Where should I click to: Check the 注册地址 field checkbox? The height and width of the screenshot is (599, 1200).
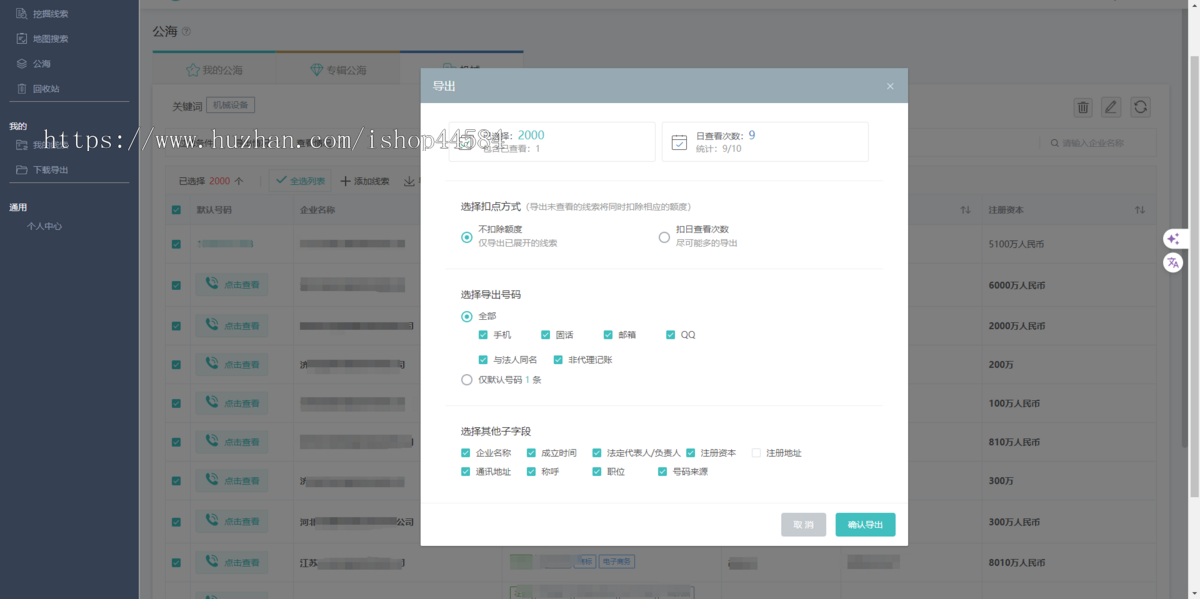click(x=756, y=453)
